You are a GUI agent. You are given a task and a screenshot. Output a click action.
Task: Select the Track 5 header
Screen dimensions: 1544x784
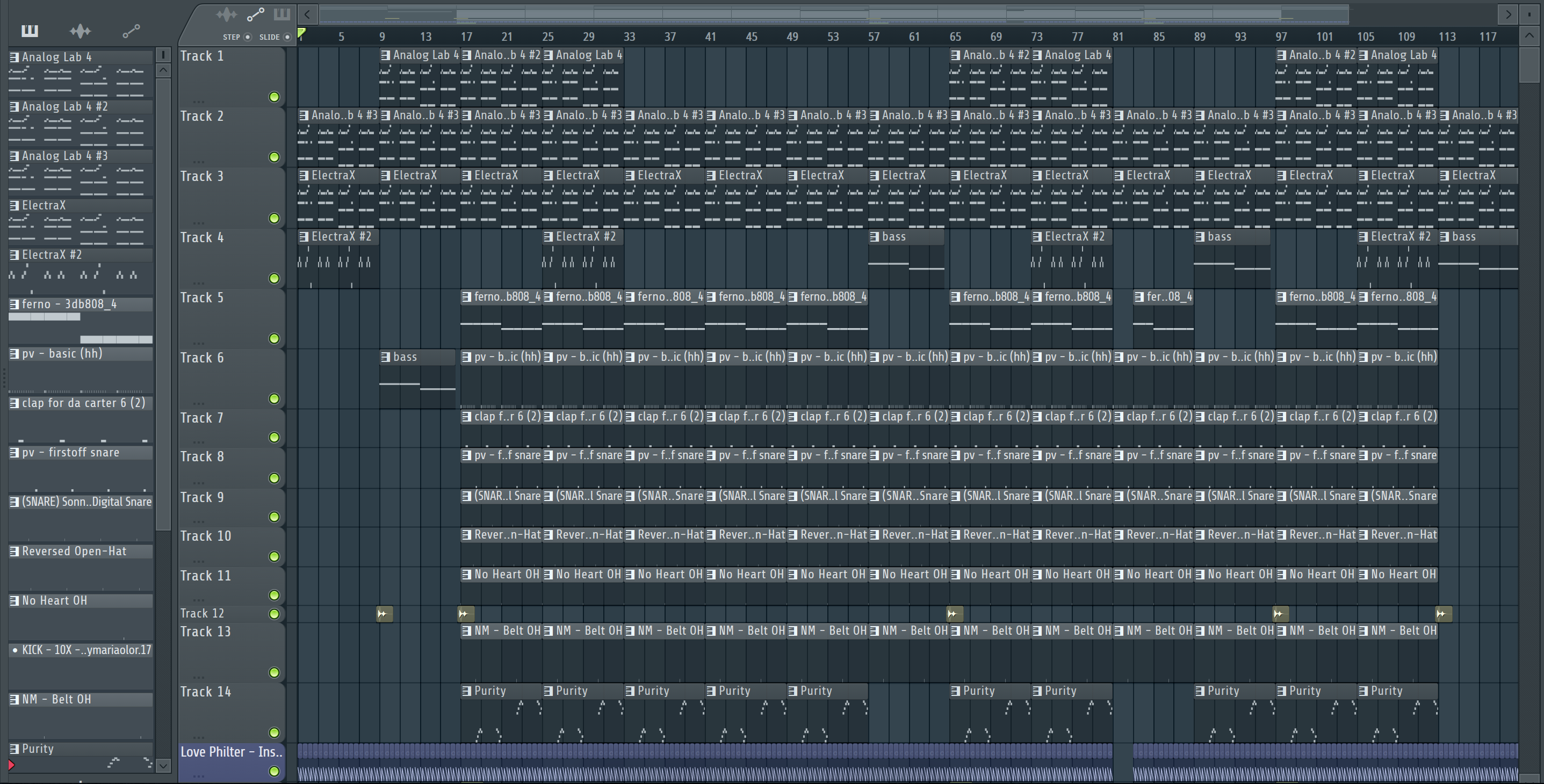tap(232, 318)
